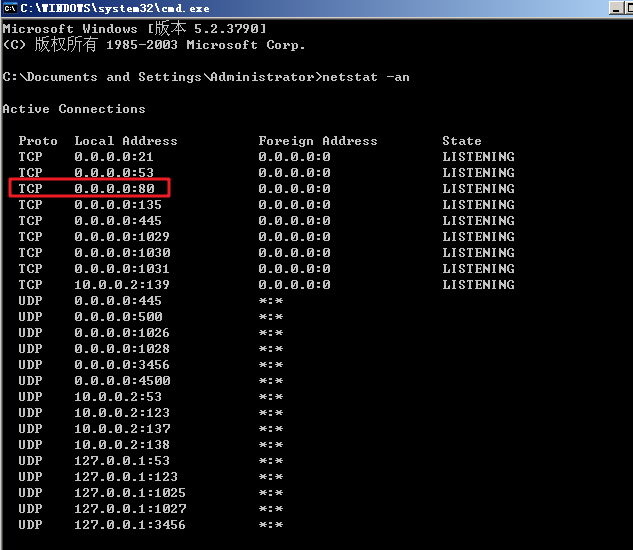Click LISTENING state in port 21 row

(478, 157)
